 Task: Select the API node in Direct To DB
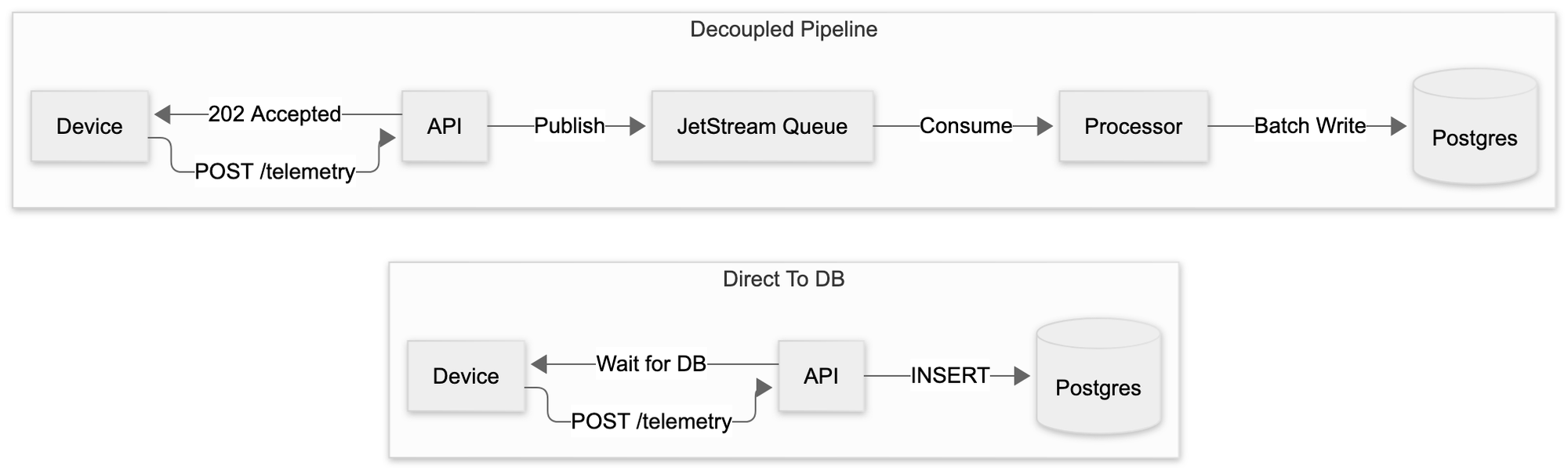(821, 376)
